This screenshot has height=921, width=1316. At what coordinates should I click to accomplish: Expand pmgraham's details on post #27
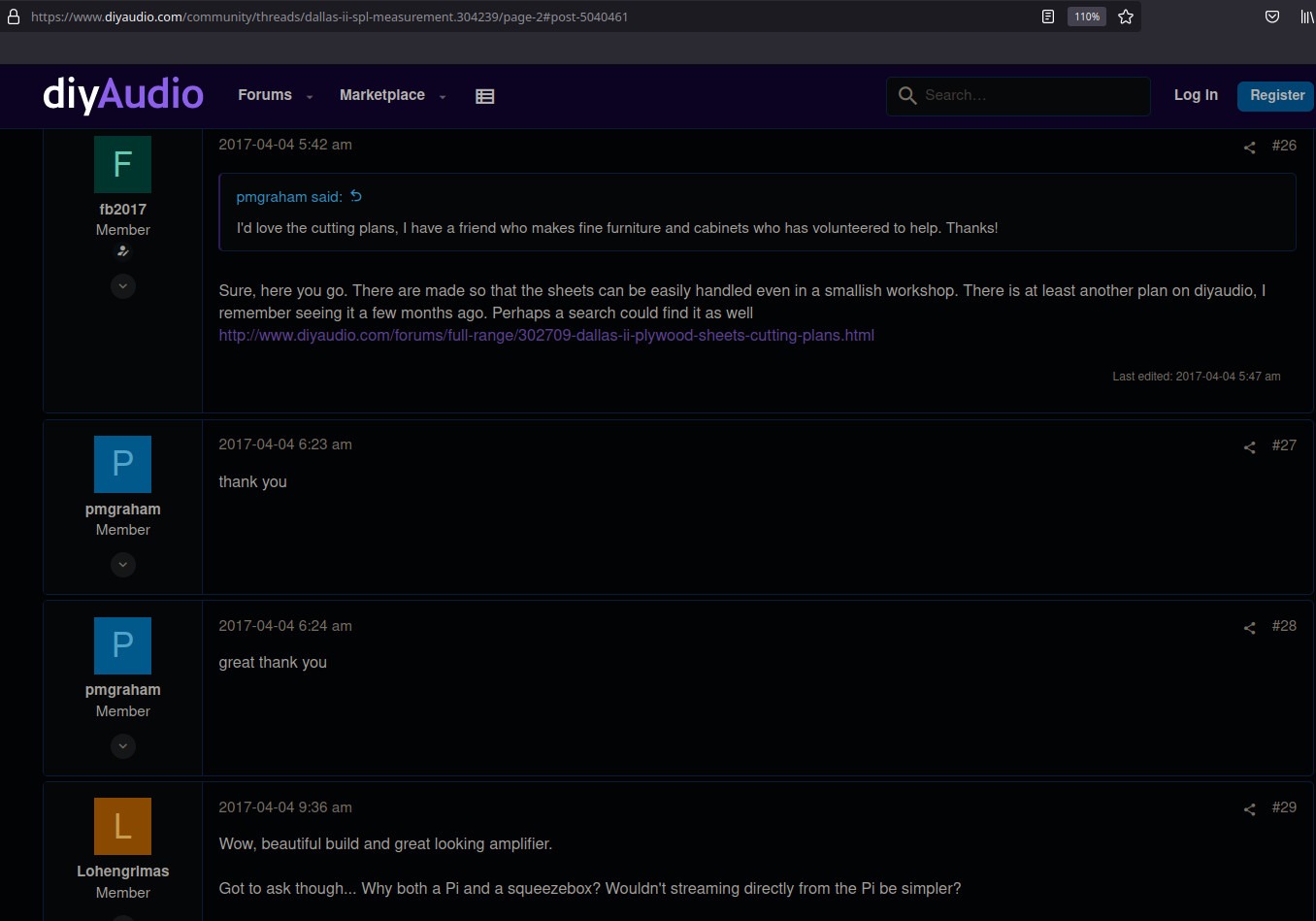[123, 565]
